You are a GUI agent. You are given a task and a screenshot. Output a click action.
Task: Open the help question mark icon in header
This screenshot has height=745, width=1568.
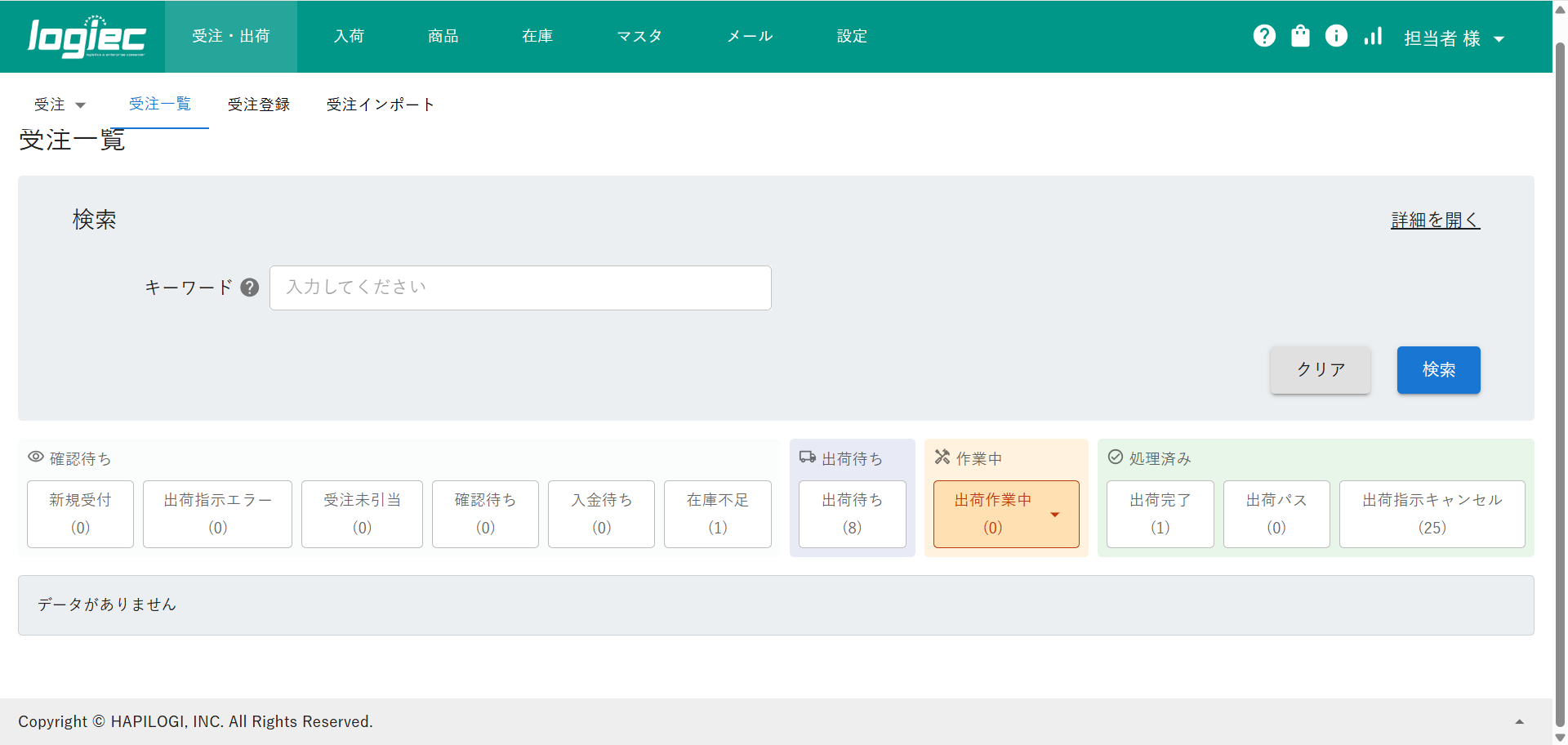[1264, 36]
